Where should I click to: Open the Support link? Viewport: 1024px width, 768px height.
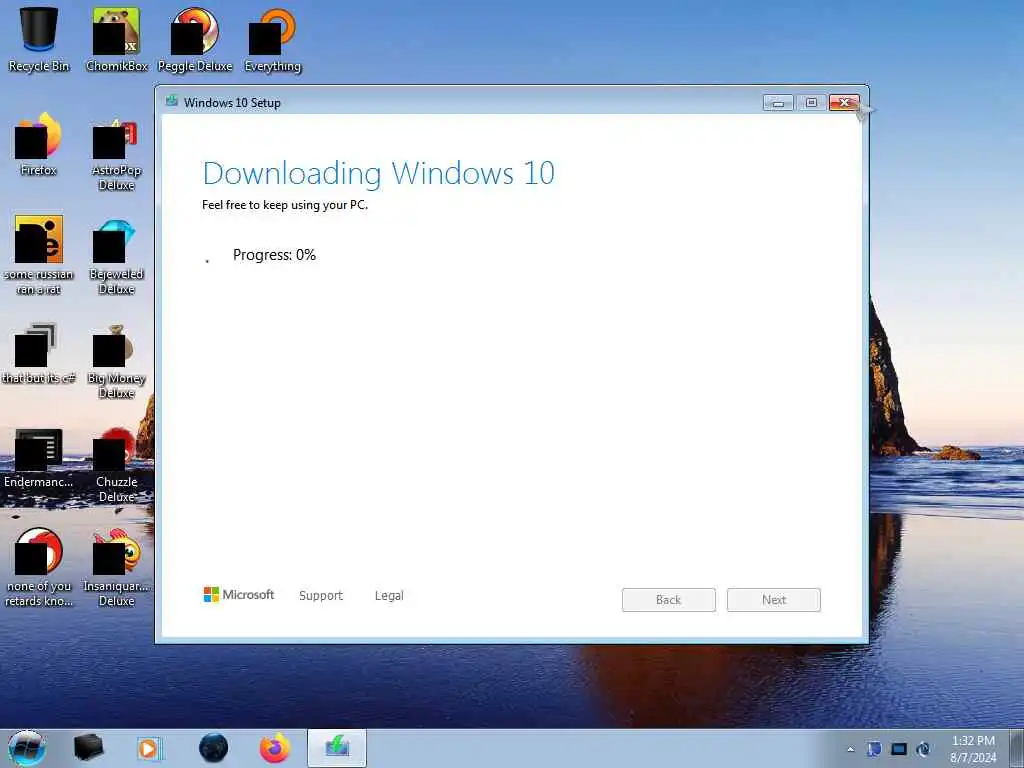click(321, 595)
